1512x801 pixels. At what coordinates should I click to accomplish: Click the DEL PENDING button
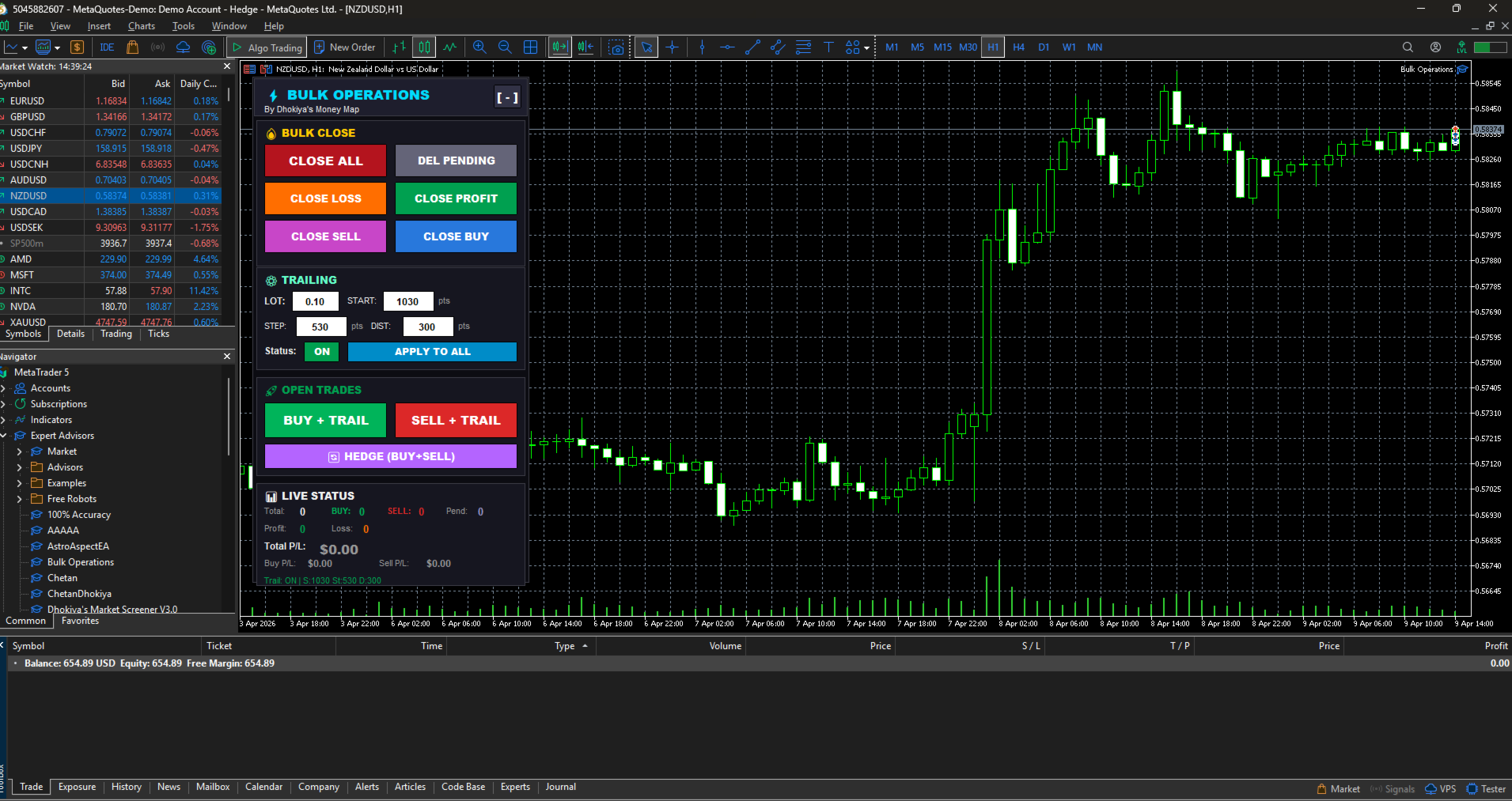point(456,161)
